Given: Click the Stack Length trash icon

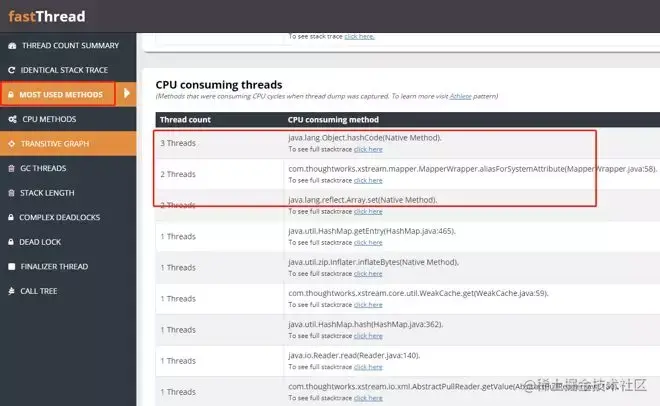Looking at the screenshot, I should coord(11,193).
